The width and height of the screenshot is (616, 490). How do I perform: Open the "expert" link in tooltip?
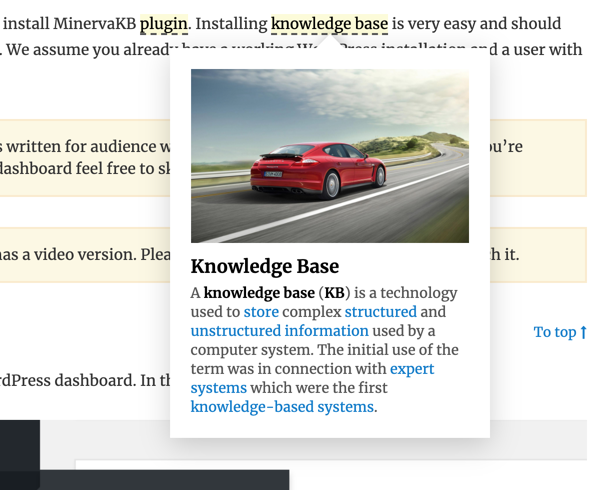tap(412, 369)
